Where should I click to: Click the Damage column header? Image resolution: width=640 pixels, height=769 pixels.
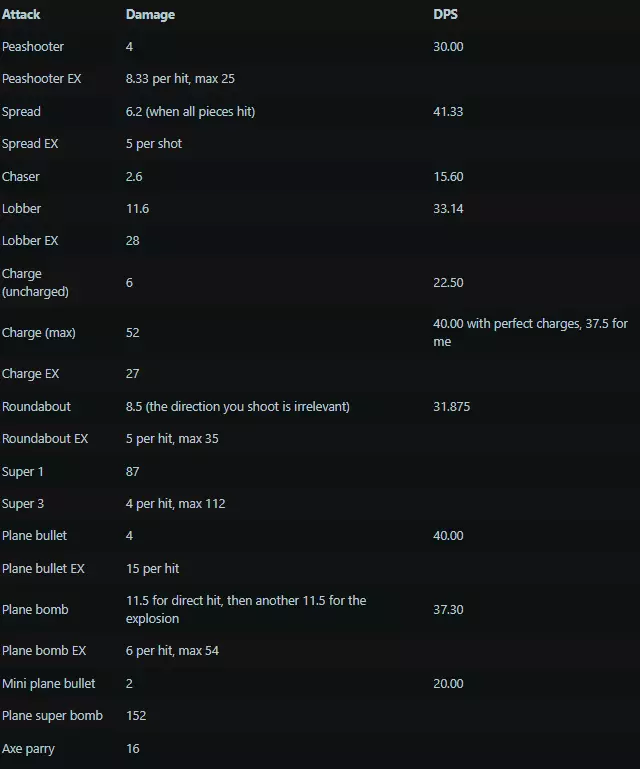click(x=150, y=15)
